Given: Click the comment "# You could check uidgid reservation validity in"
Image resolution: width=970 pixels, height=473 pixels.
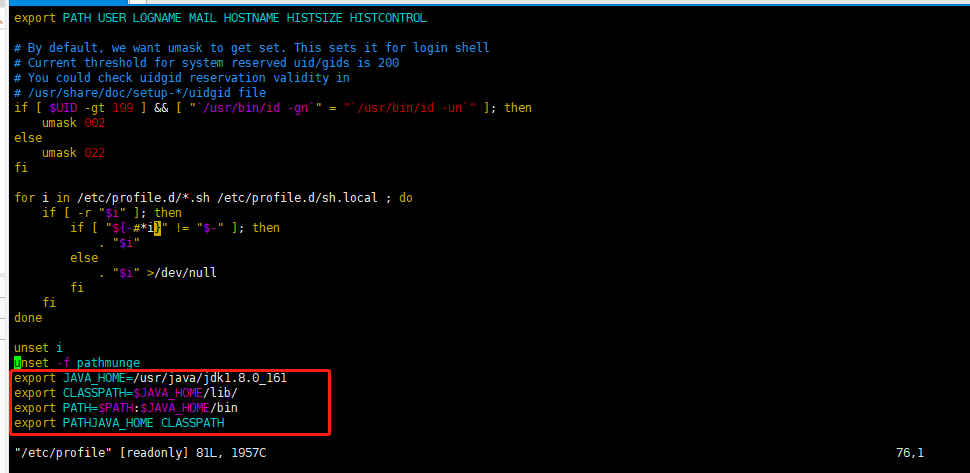Looking at the screenshot, I should pyautogui.click(x=182, y=78).
